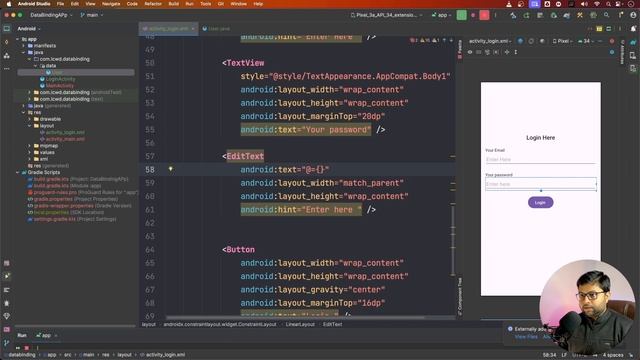This screenshot has height=360, width=640.
Task: Collapse the res folder in project tree
Action: coord(23,112)
